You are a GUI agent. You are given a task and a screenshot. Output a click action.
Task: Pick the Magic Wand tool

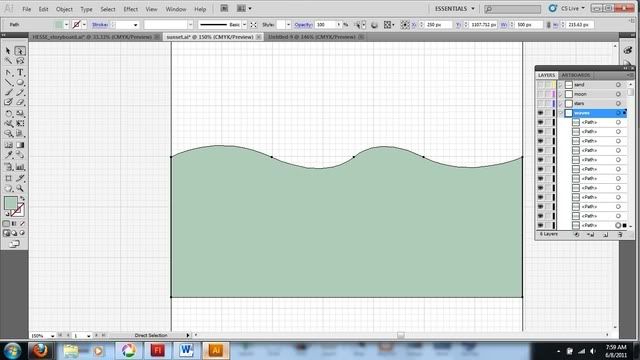pos(8,61)
